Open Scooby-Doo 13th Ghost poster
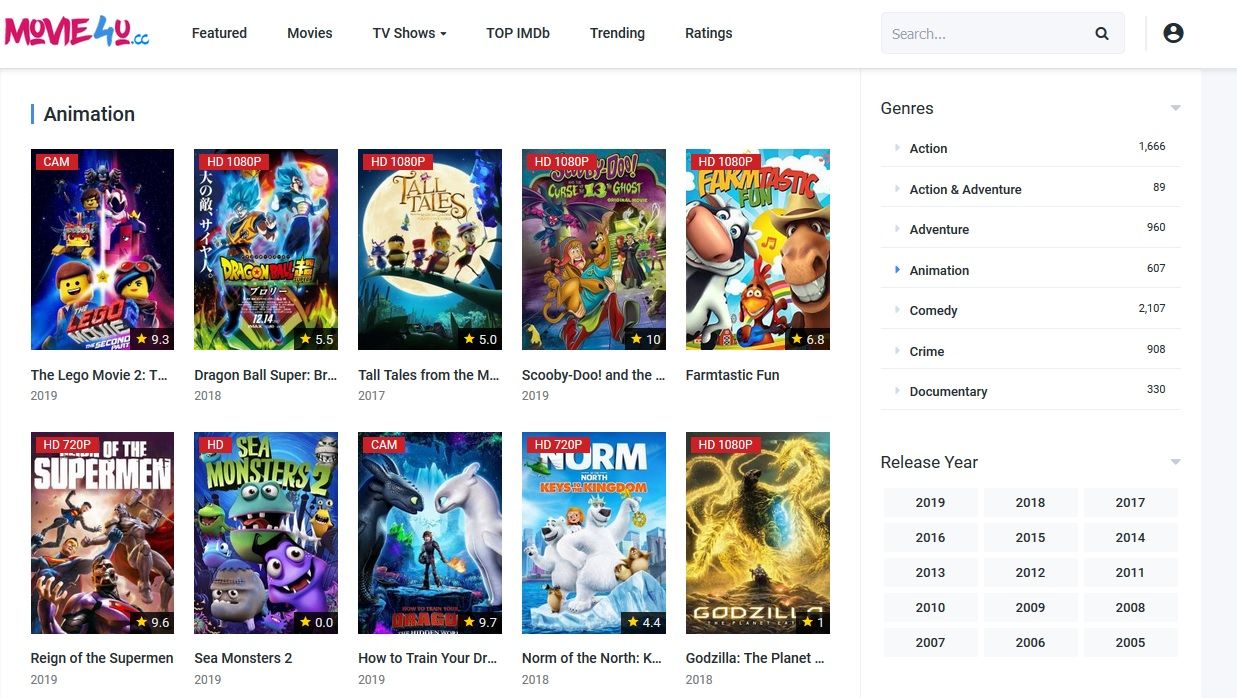Image resolution: width=1237 pixels, height=698 pixels. tap(594, 250)
